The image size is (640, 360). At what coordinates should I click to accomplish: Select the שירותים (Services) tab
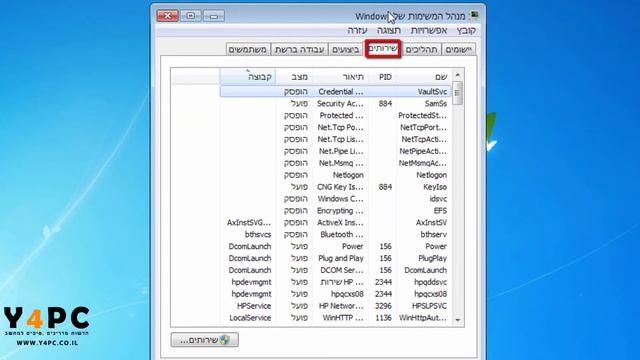click(x=383, y=49)
